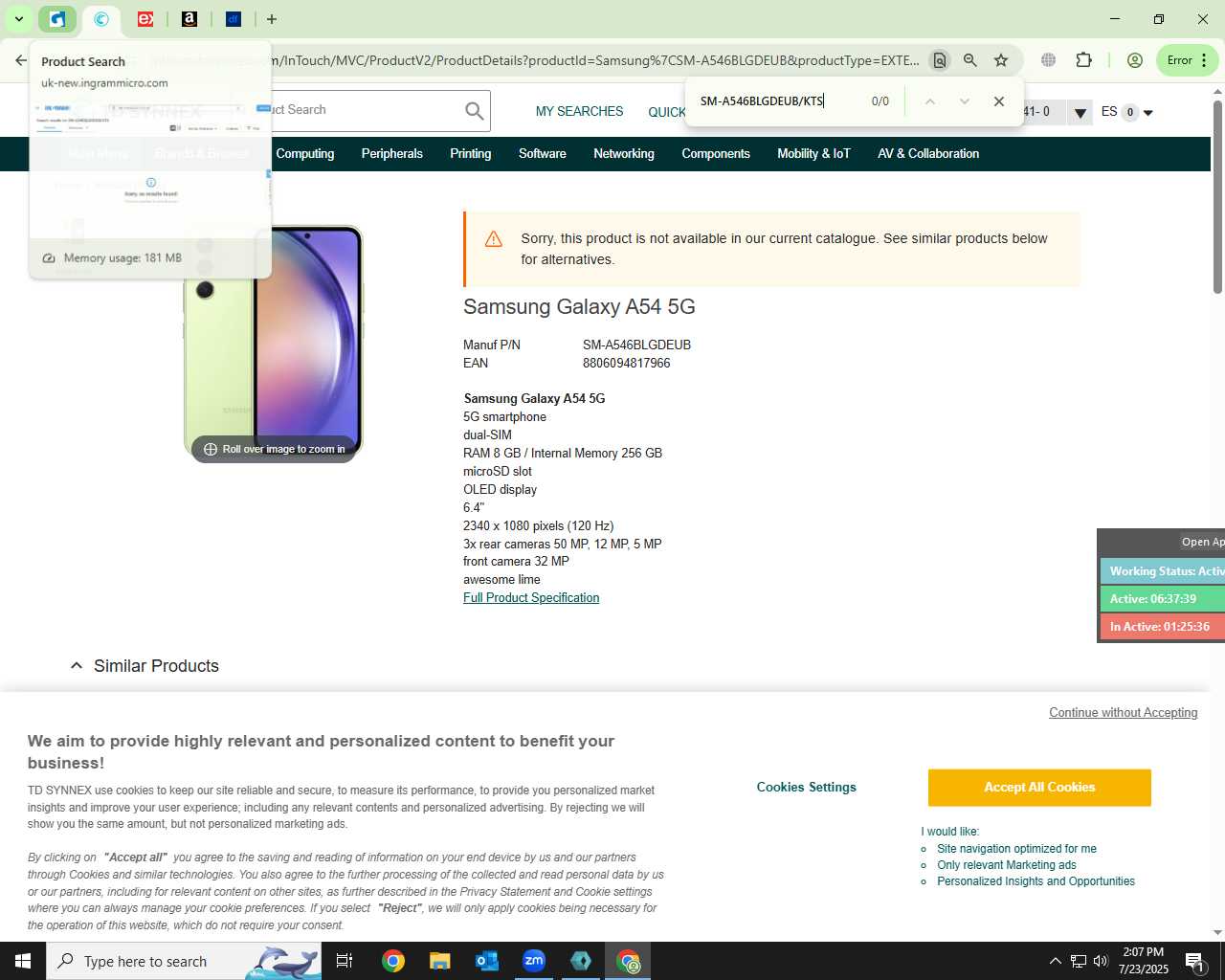Click the globe icon in the toolbar
The image size is (1225, 980).
1049,60
